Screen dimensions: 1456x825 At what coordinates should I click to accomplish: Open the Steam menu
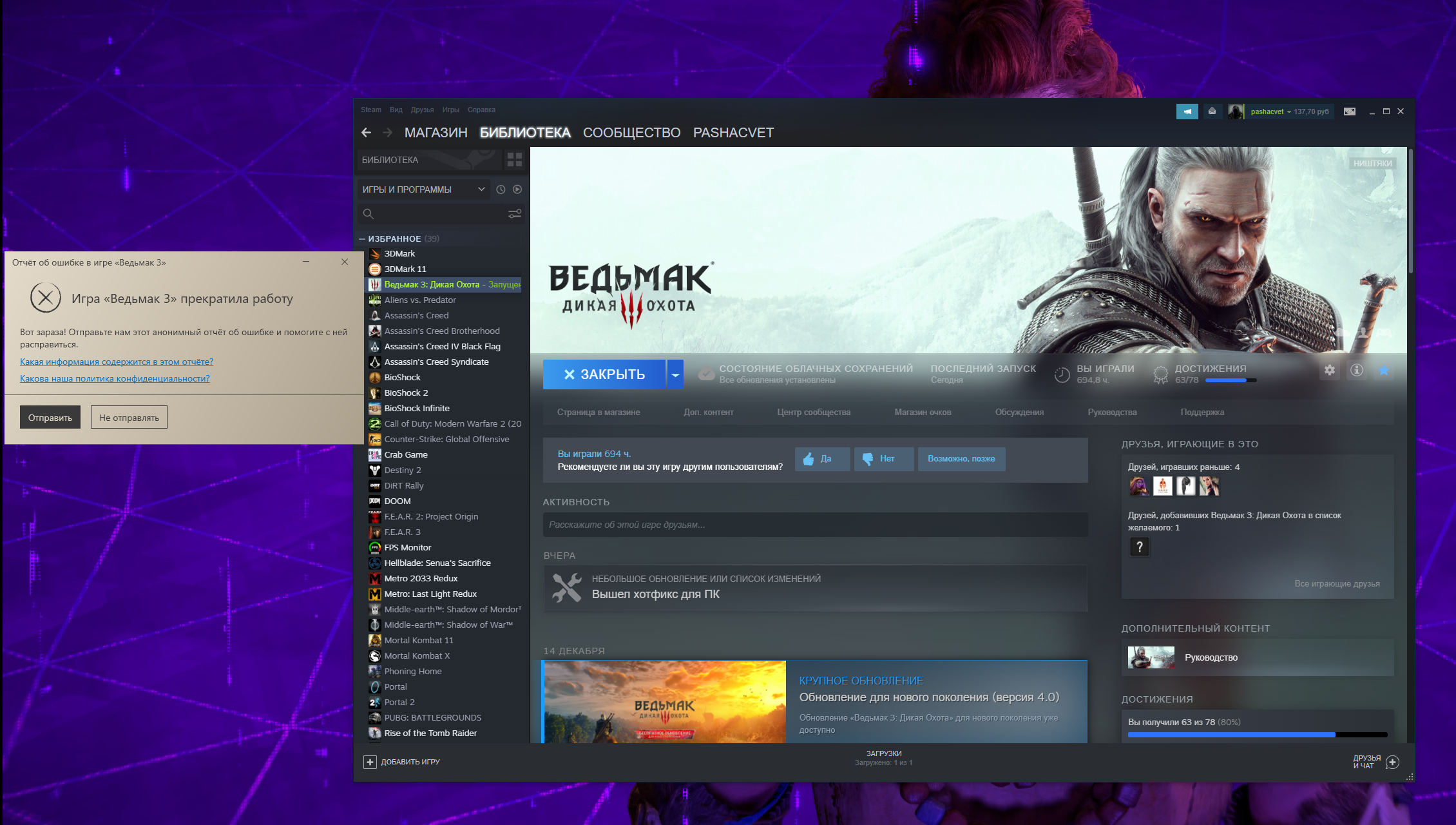[x=370, y=110]
